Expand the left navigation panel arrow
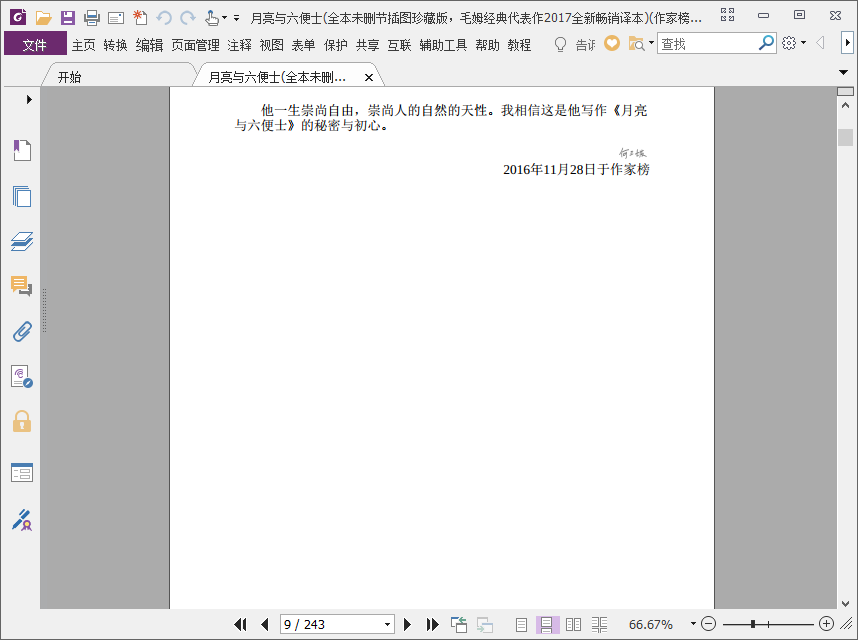The image size is (858, 640). 29,100
